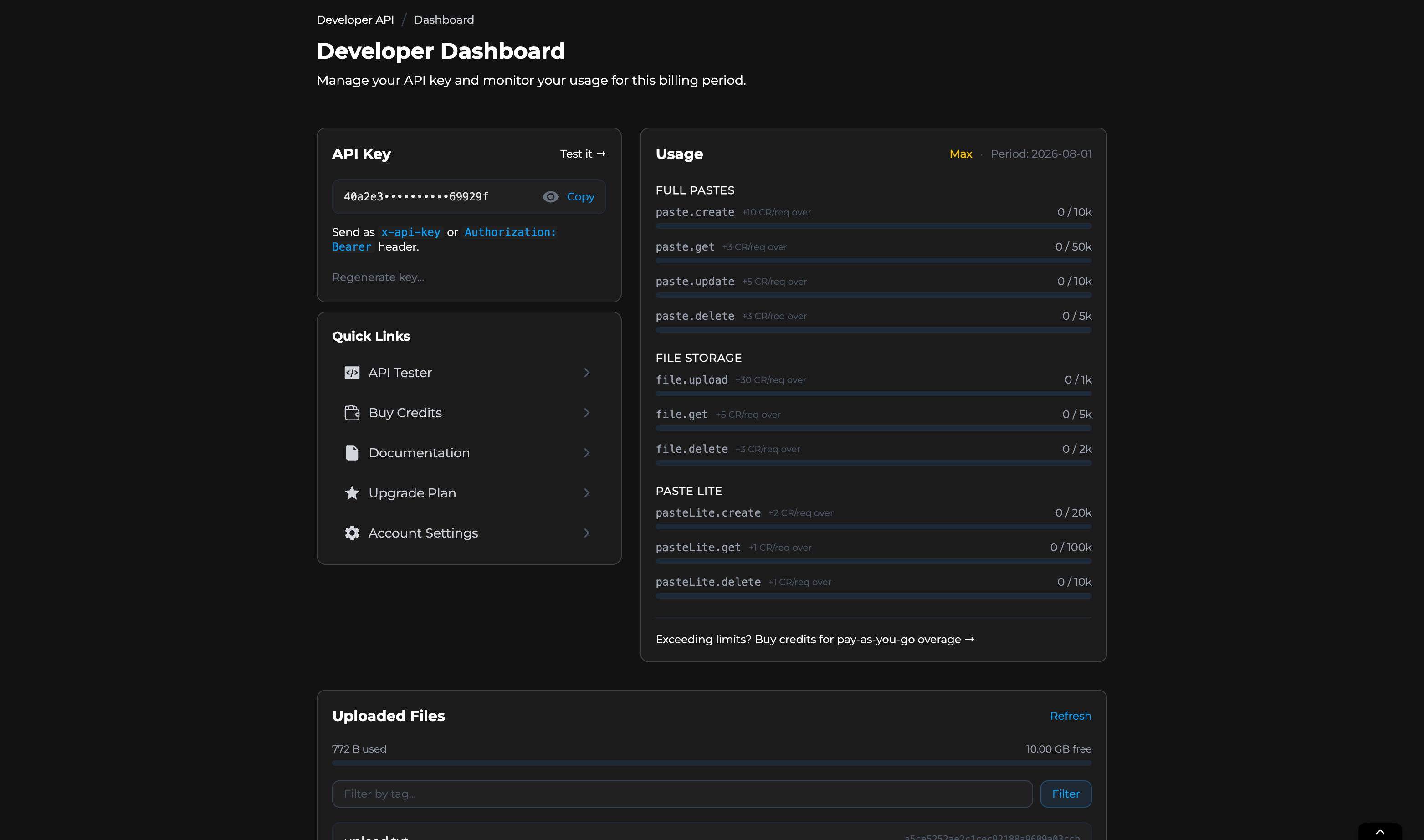Open the Account Settings quick link
This screenshot has height=840, width=1424.
pos(469,533)
